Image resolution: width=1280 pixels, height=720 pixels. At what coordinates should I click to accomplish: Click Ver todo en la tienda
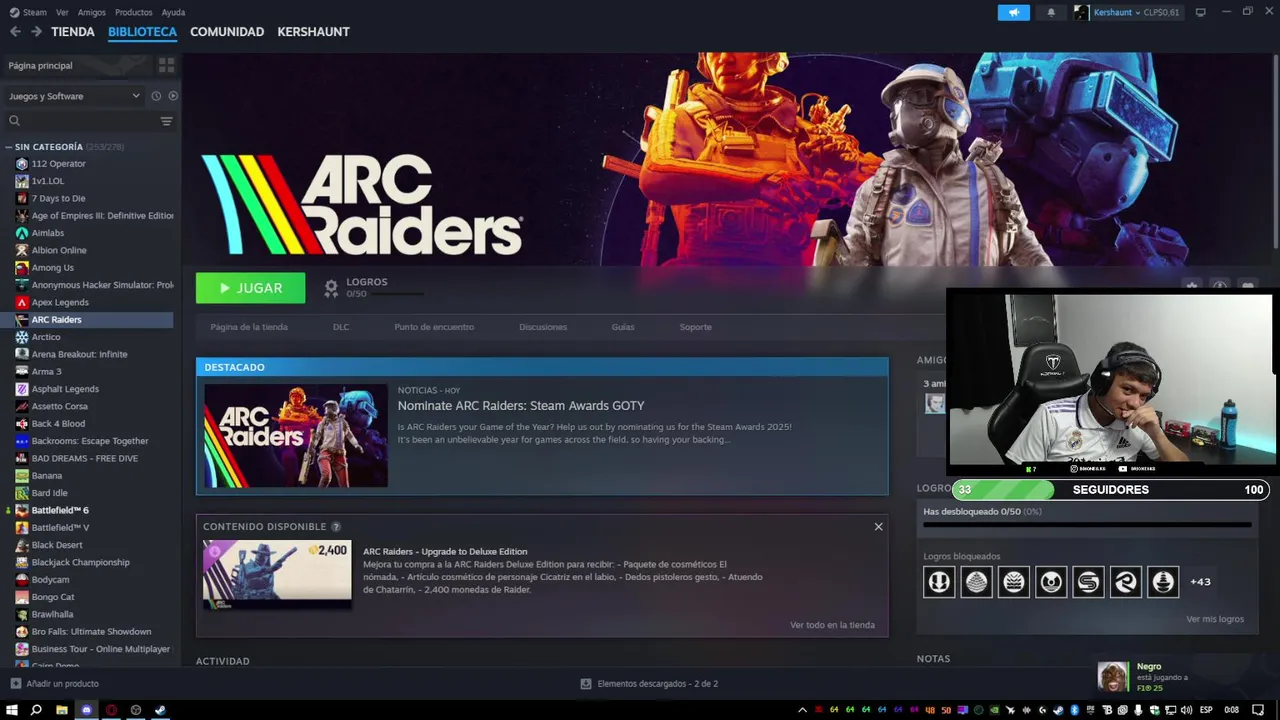click(x=832, y=625)
